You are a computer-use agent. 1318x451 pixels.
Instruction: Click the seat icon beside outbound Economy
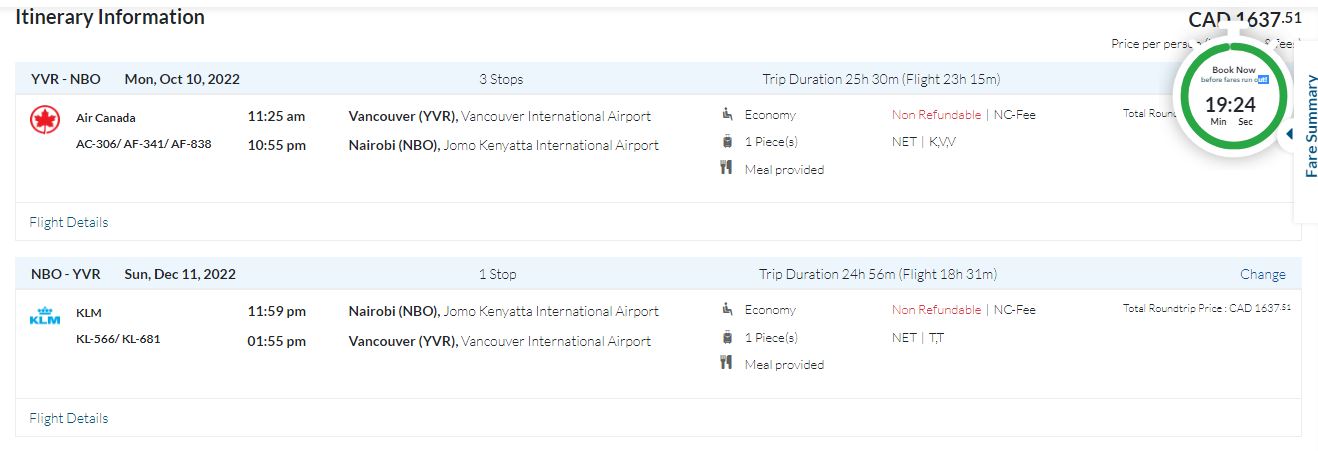[x=727, y=114]
